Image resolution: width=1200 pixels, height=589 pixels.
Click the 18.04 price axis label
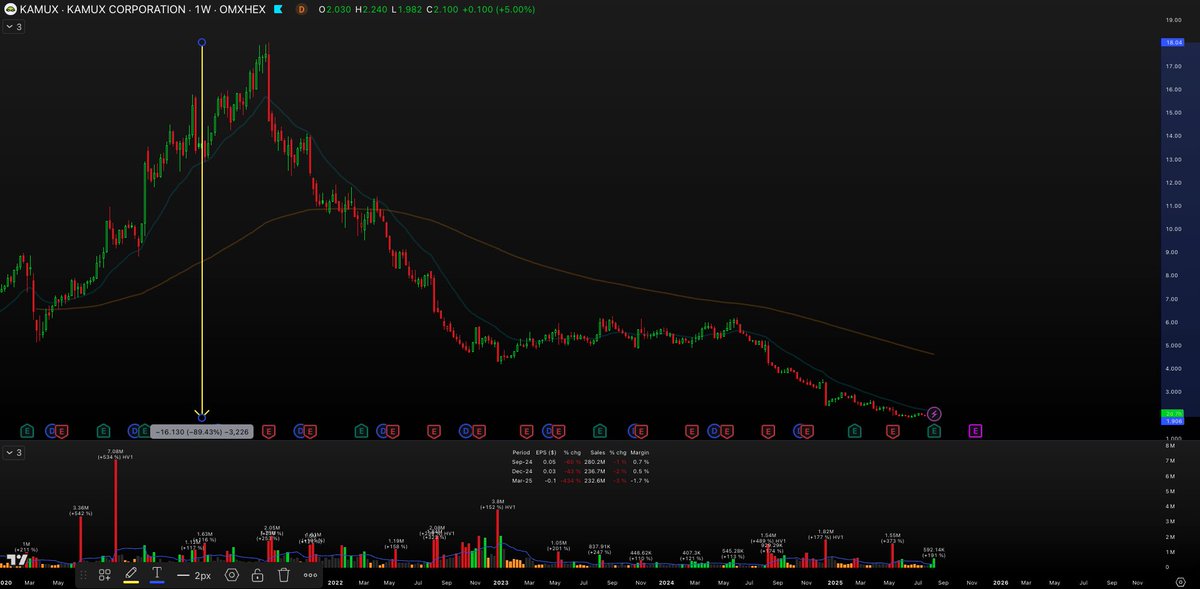tap(1173, 43)
